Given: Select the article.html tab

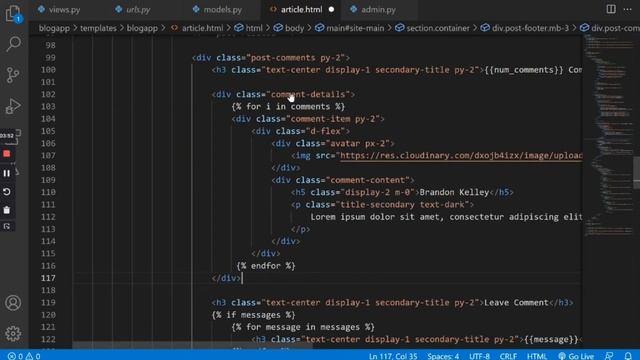Looking at the screenshot, I should point(301,9).
